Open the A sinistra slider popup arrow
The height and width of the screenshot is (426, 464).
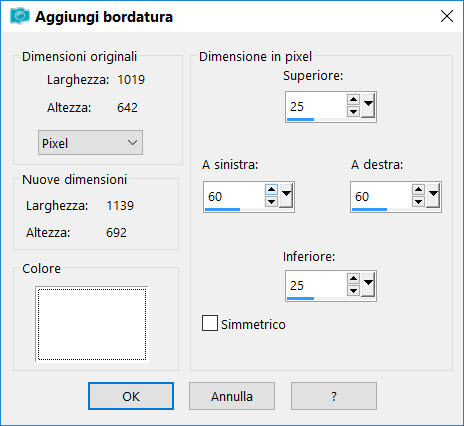tap(286, 196)
